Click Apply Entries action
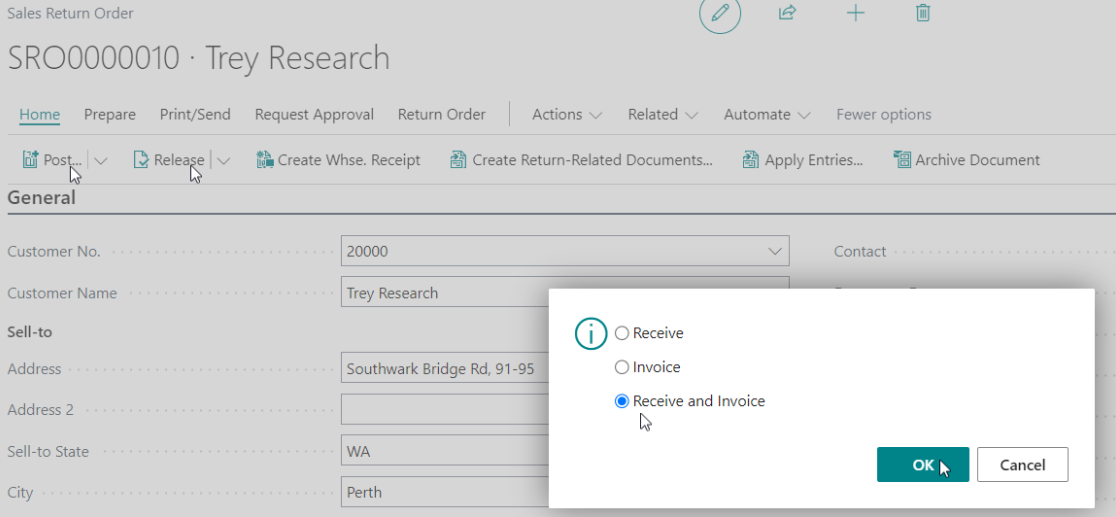This screenshot has height=517, width=1116. click(802, 160)
